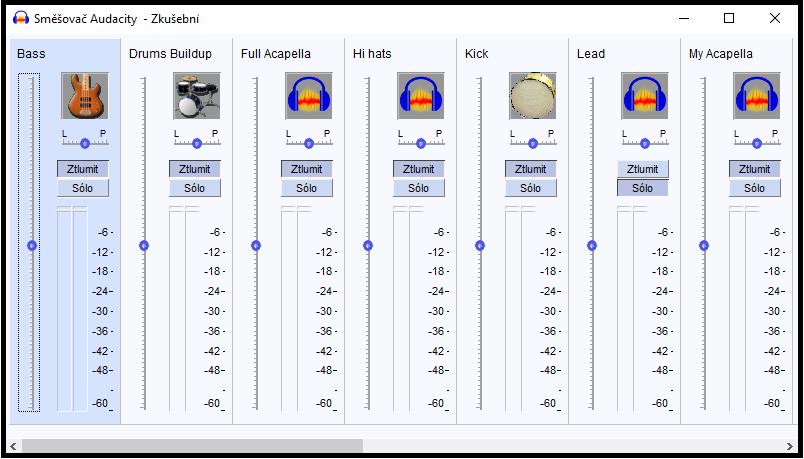The height and width of the screenshot is (459, 804).
Task: Click the Lead track headphones icon
Action: pyautogui.click(x=645, y=96)
